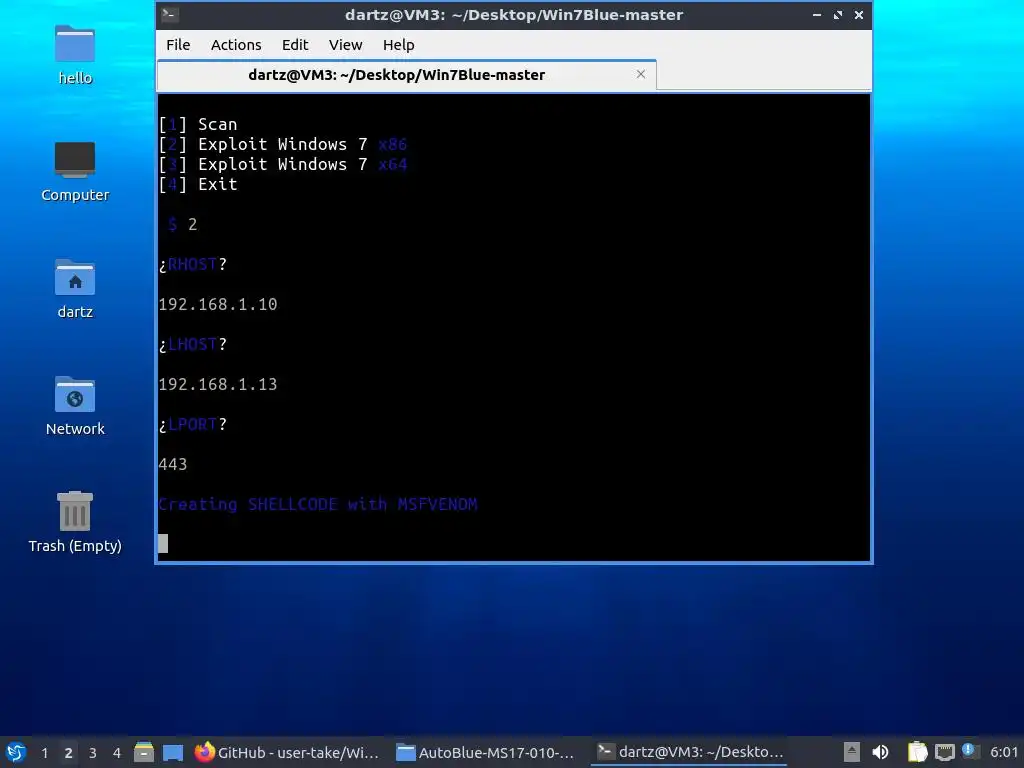The height and width of the screenshot is (768, 1024).
Task: Switch to workspace 1
Action: point(44,753)
